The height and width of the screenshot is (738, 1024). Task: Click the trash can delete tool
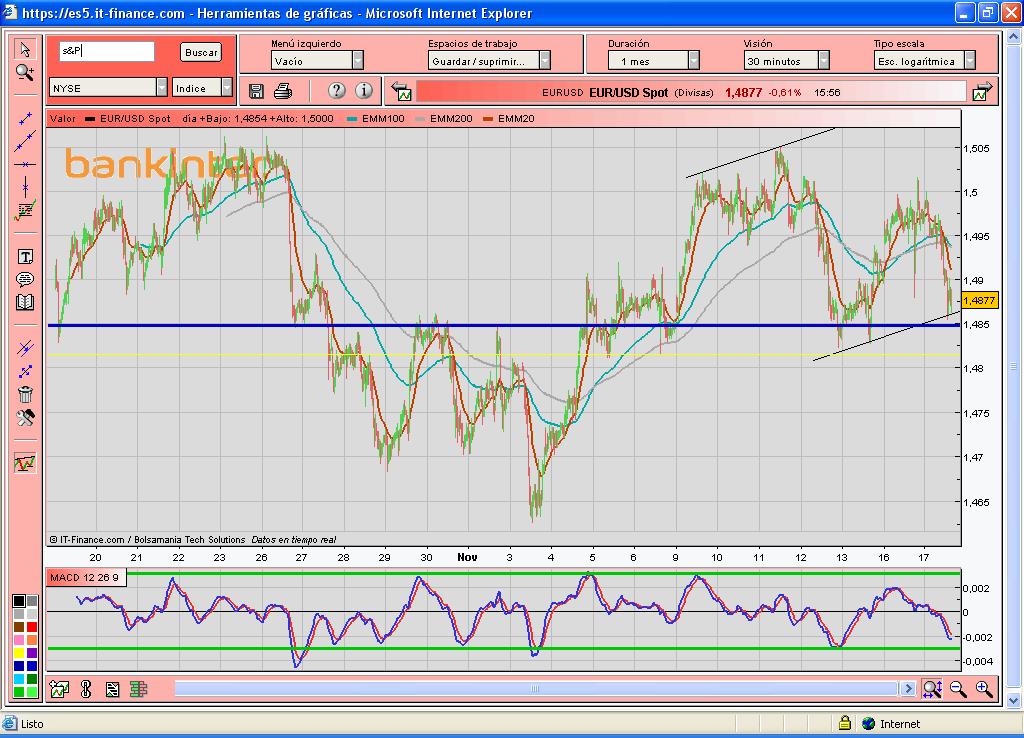(25, 394)
